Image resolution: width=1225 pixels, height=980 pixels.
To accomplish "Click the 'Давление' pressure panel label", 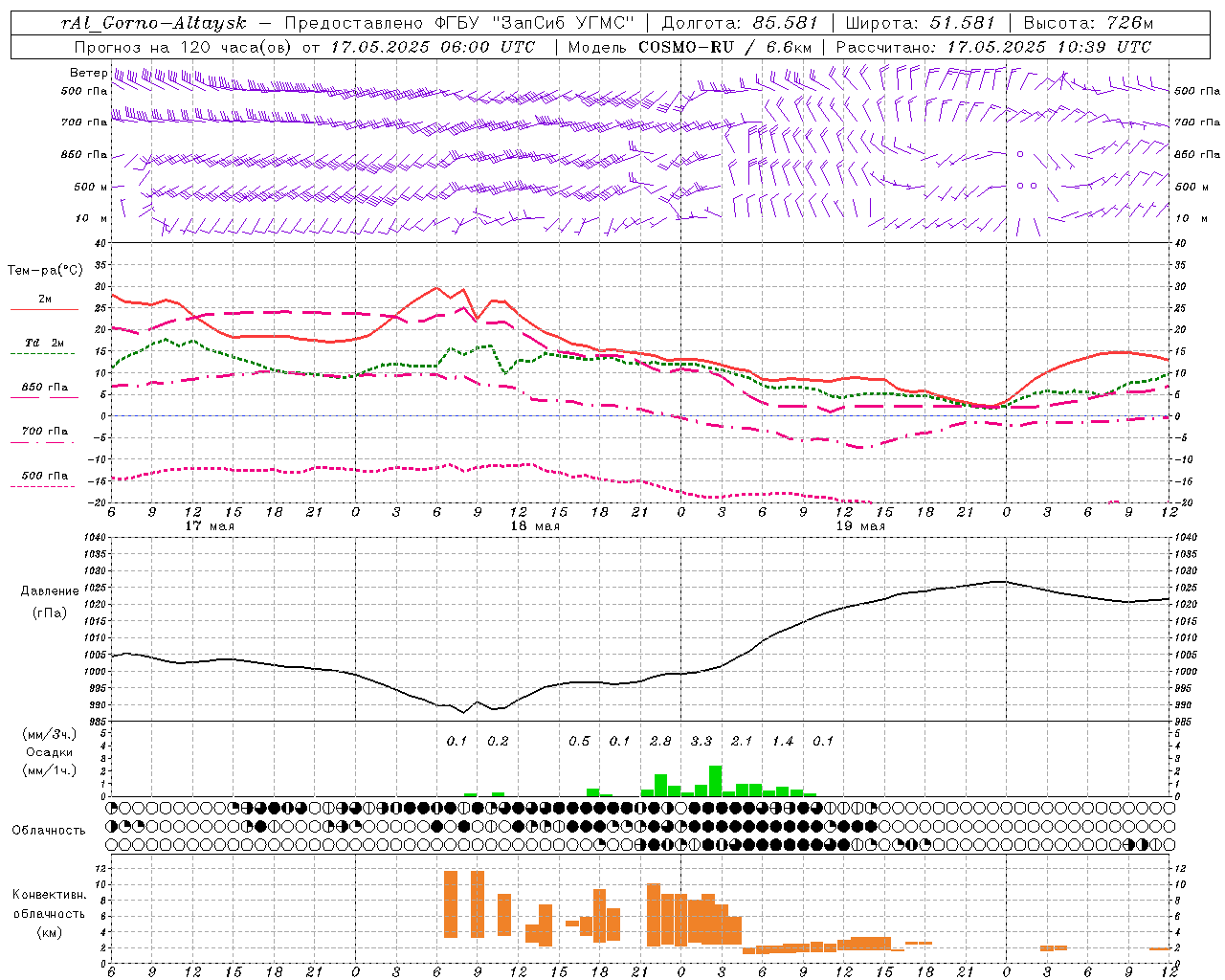I will pyautogui.click(x=50, y=591).
